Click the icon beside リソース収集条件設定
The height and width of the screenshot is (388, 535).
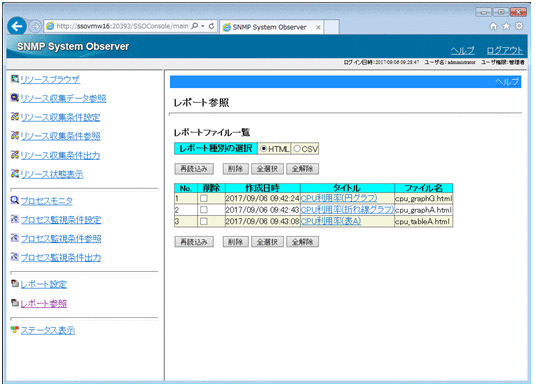[14, 117]
